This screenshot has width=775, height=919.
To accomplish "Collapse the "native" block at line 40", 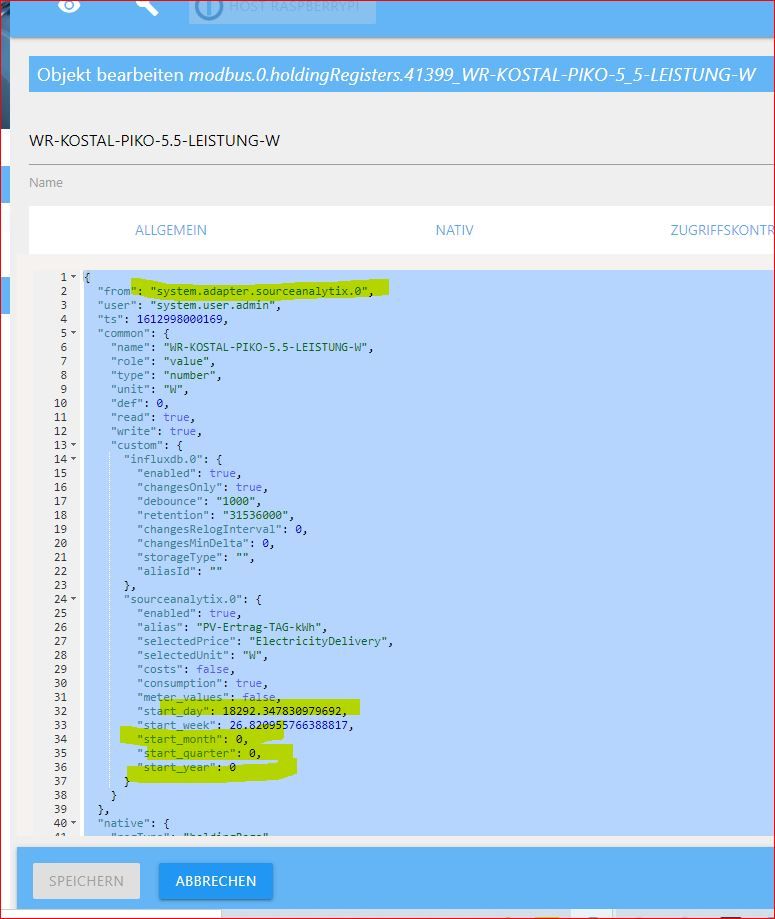I will point(73,823).
